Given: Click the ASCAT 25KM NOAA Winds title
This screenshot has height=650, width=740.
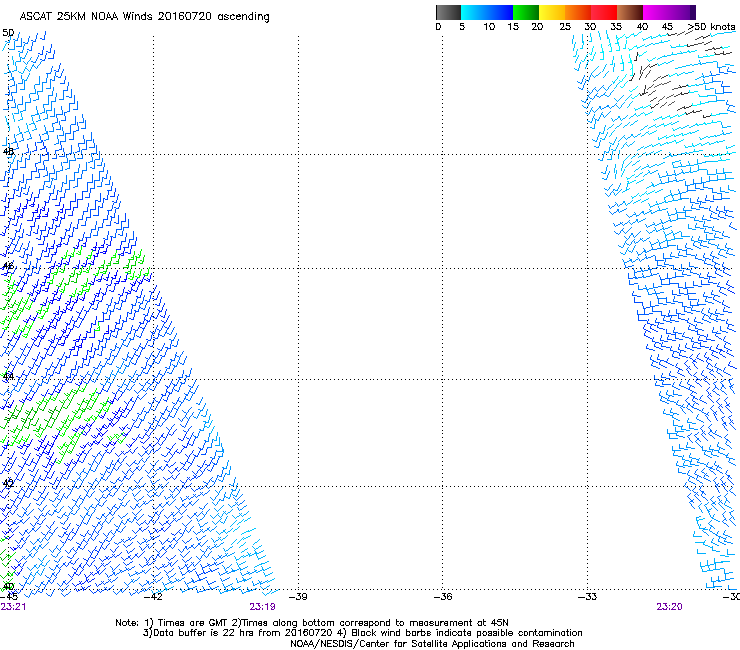Looking at the screenshot, I should coord(144,17).
